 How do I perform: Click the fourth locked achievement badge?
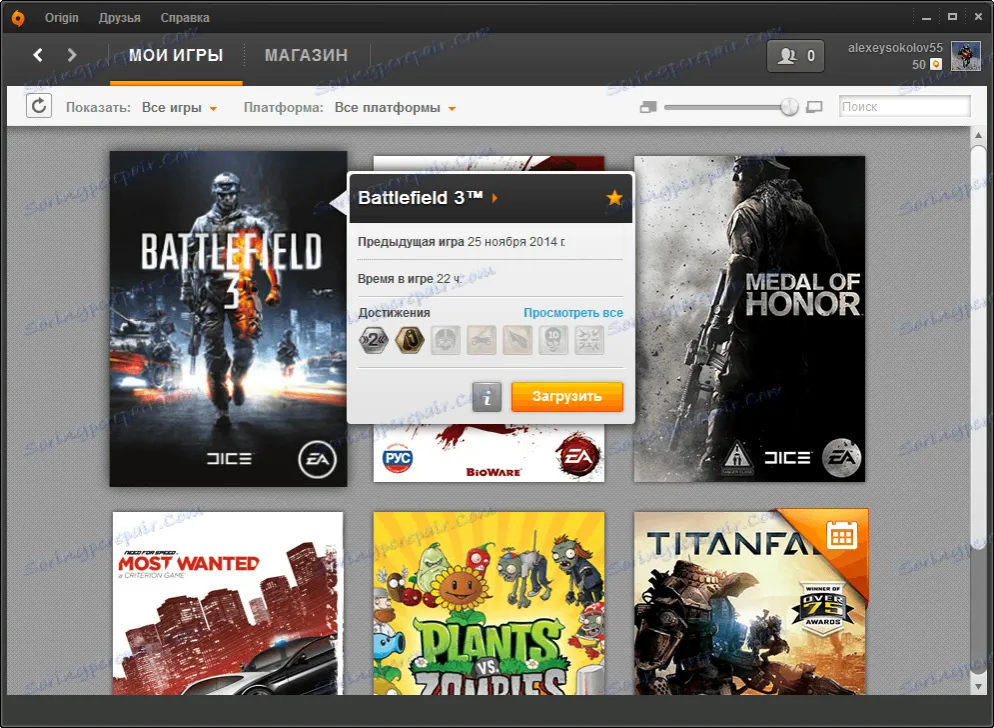tap(481, 341)
